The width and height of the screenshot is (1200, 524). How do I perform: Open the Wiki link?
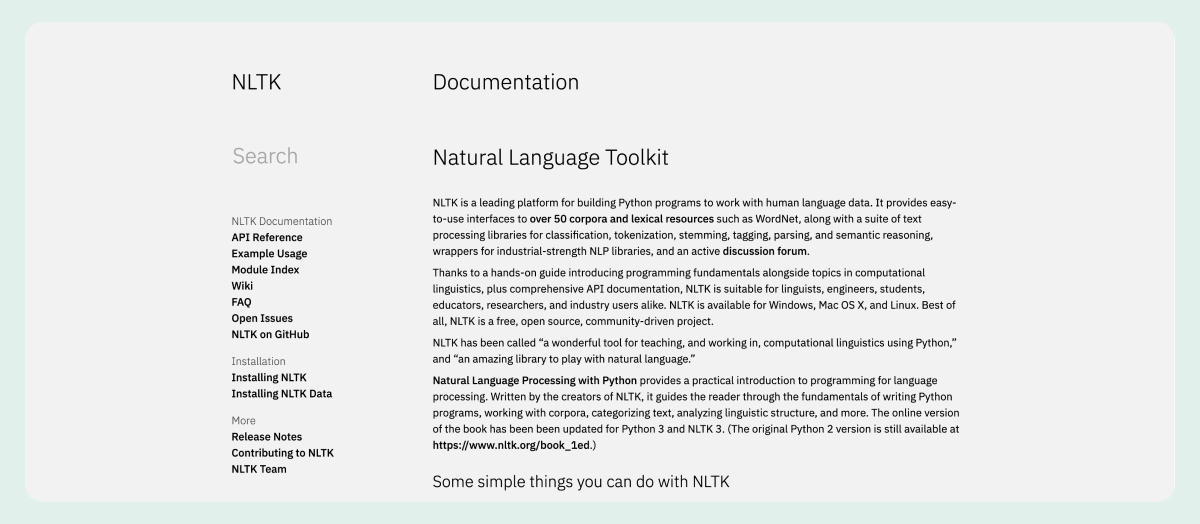click(x=242, y=286)
